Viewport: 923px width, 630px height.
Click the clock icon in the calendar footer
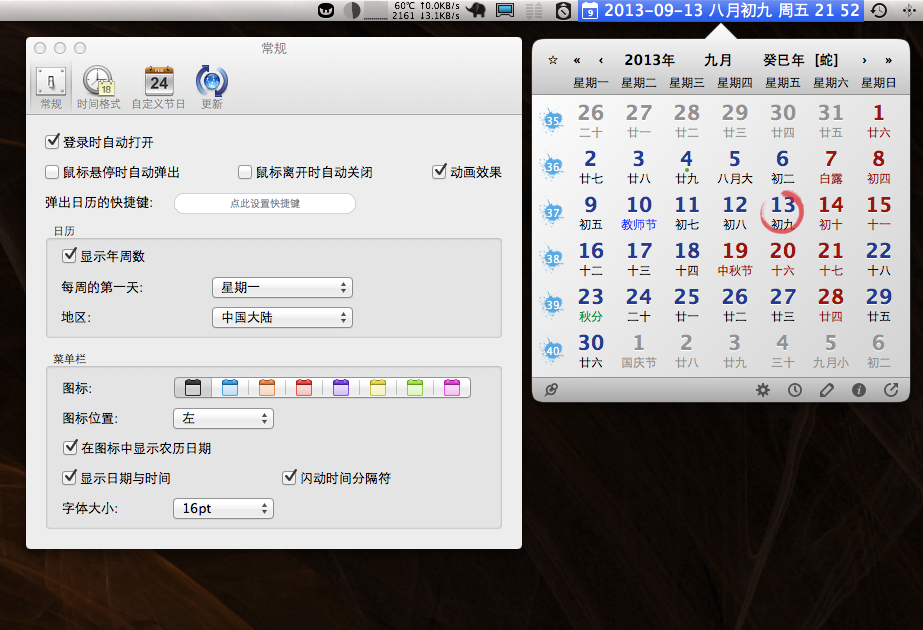795,390
